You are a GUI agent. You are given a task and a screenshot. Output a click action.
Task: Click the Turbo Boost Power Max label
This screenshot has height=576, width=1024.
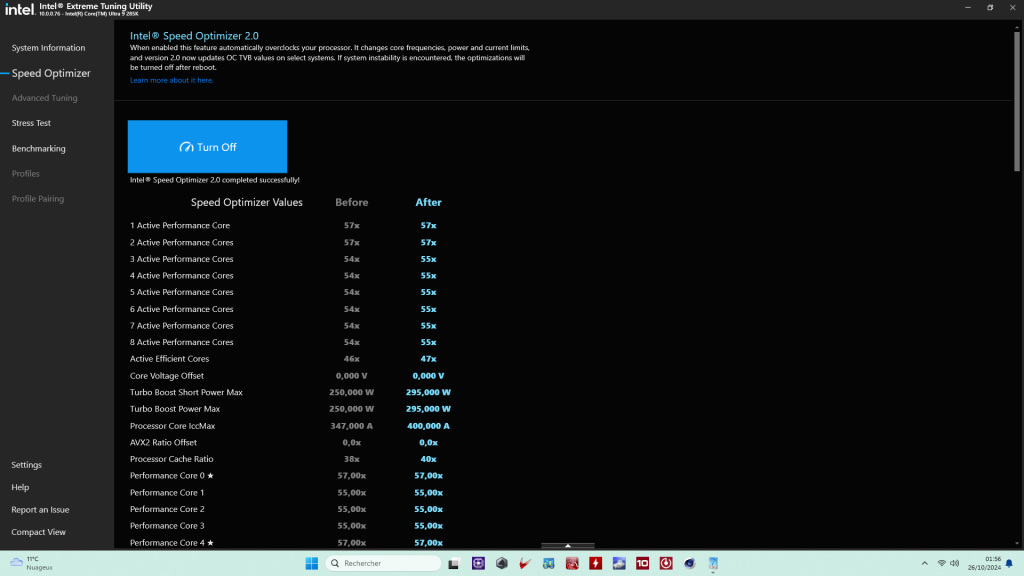pos(175,409)
